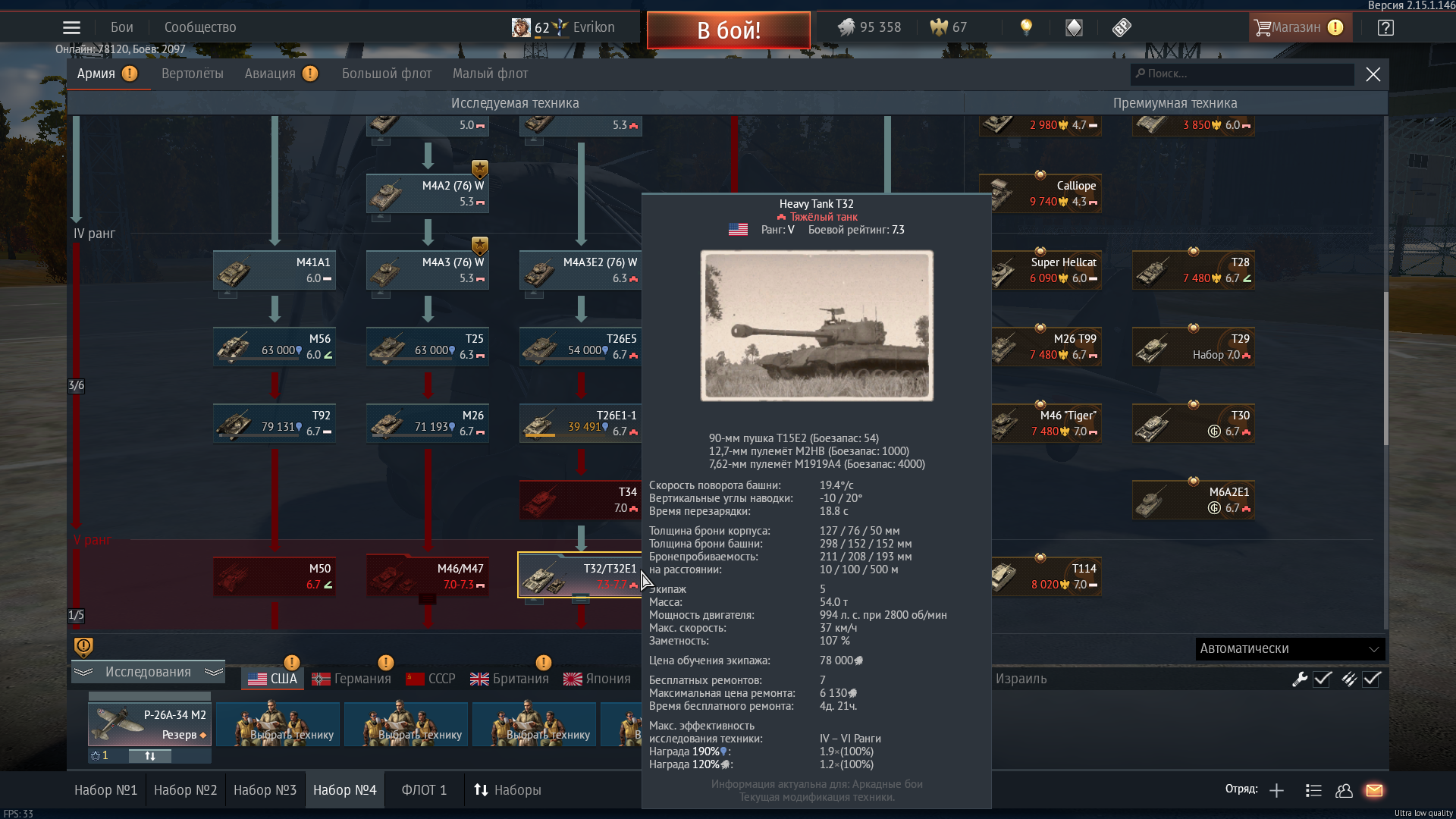The image size is (1456, 819).
Task: Toggle the auto-repair wrench checkbox
Action: [x=1323, y=679]
